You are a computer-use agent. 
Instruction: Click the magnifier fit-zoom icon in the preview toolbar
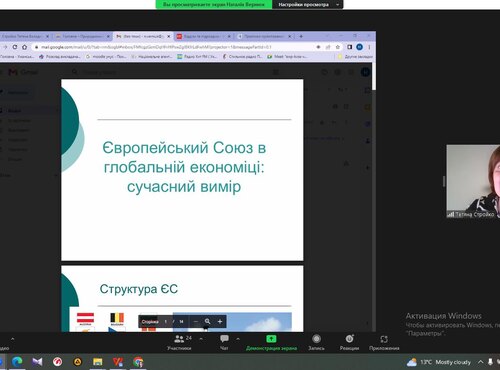(207, 321)
